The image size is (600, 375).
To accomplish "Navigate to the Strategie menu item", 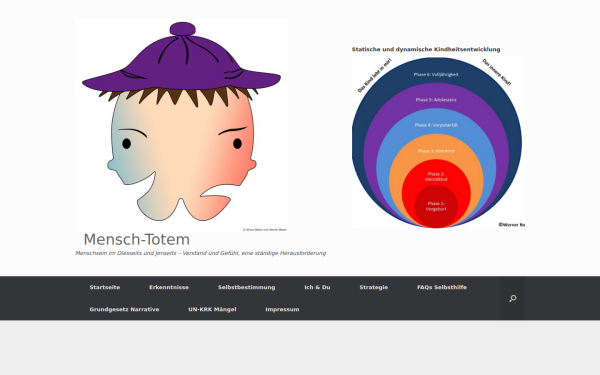I will (x=373, y=287).
